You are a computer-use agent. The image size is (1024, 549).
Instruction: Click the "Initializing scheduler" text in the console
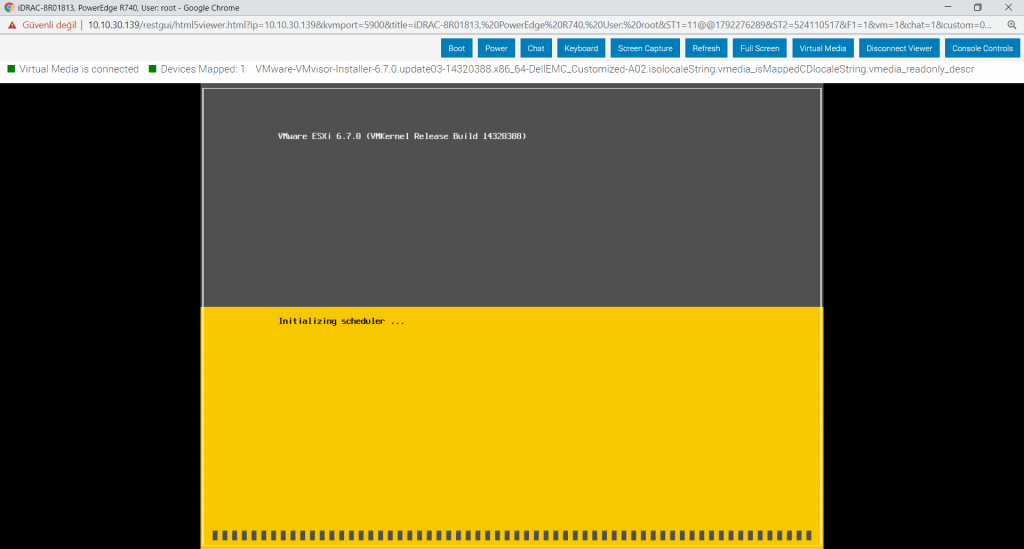[341, 321]
